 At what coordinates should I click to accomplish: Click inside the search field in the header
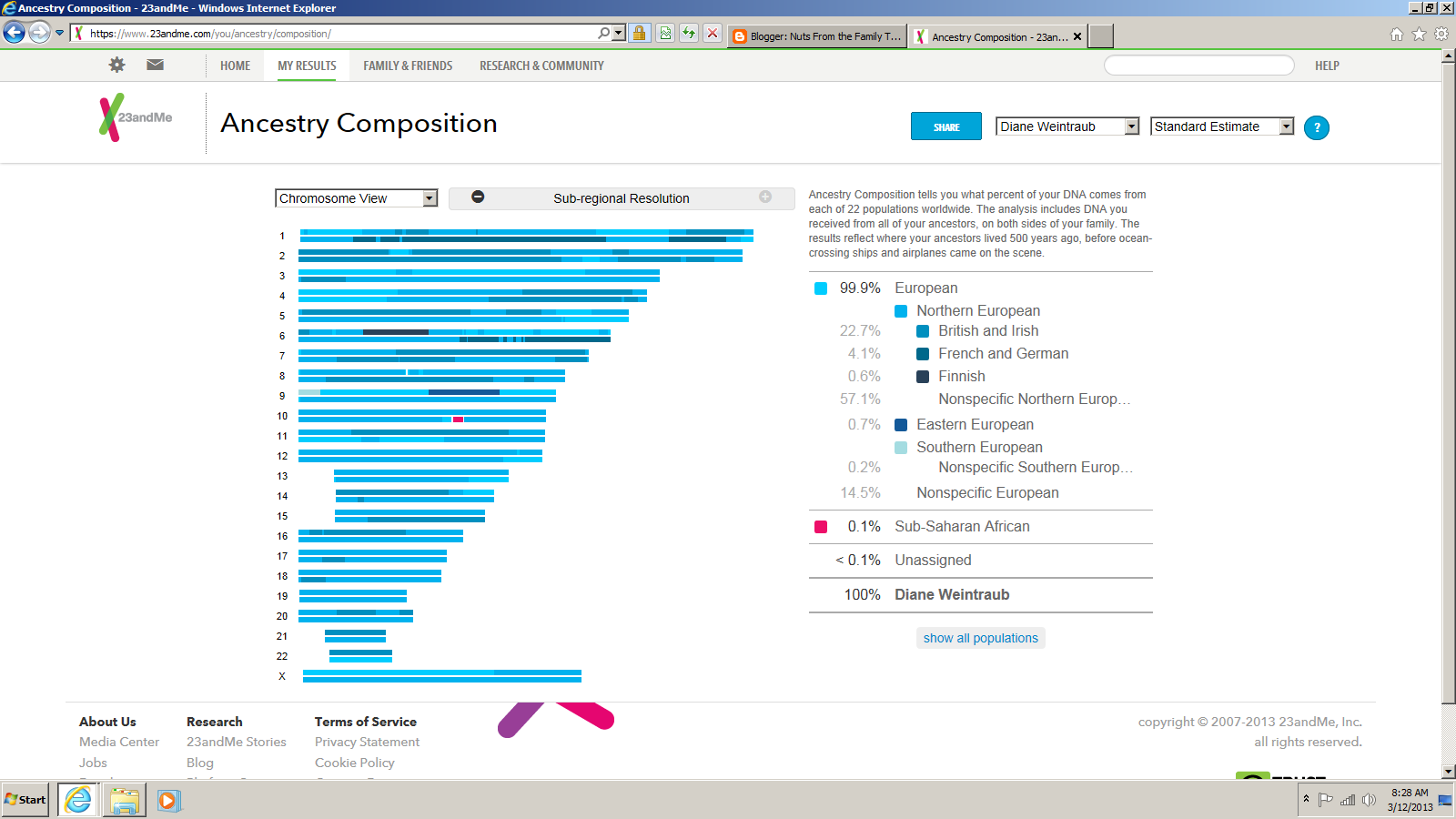pyautogui.click(x=1198, y=65)
